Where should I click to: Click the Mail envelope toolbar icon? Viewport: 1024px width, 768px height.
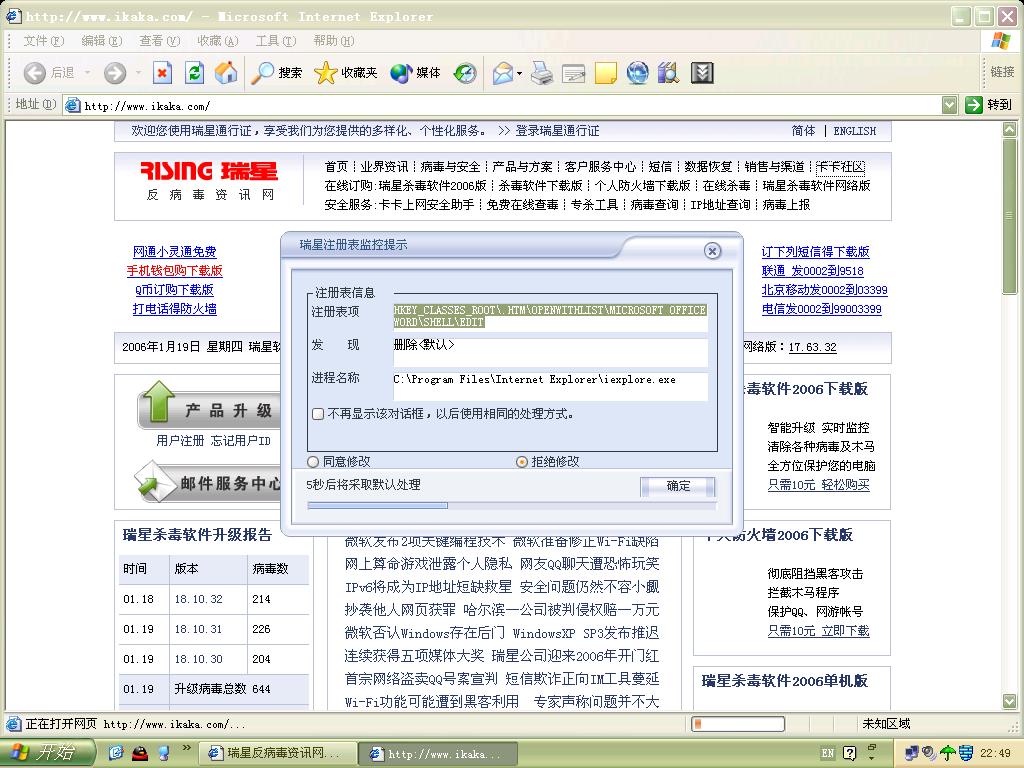(502, 72)
